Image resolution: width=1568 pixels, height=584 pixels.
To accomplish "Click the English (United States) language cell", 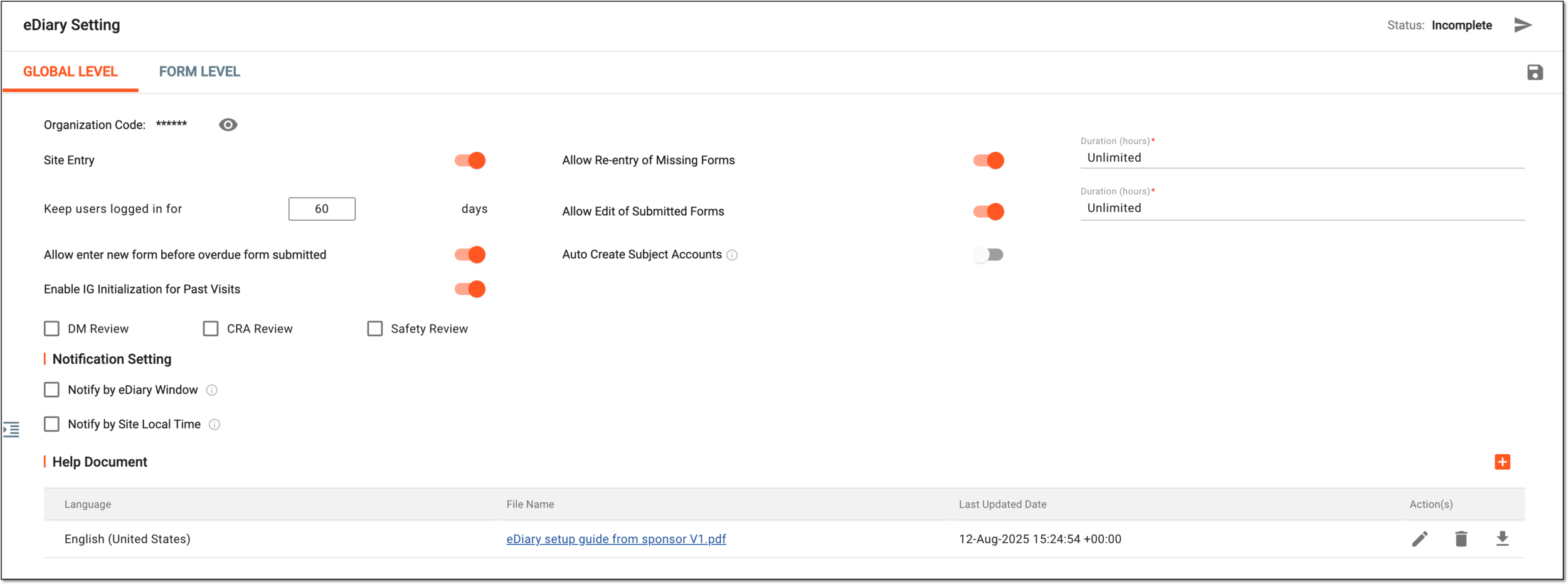I will [127, 539].
